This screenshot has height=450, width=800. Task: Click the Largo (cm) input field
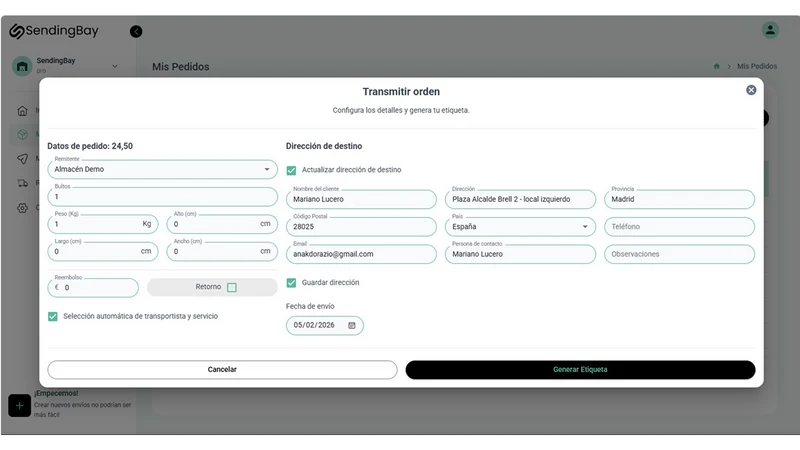click(103, 252)
